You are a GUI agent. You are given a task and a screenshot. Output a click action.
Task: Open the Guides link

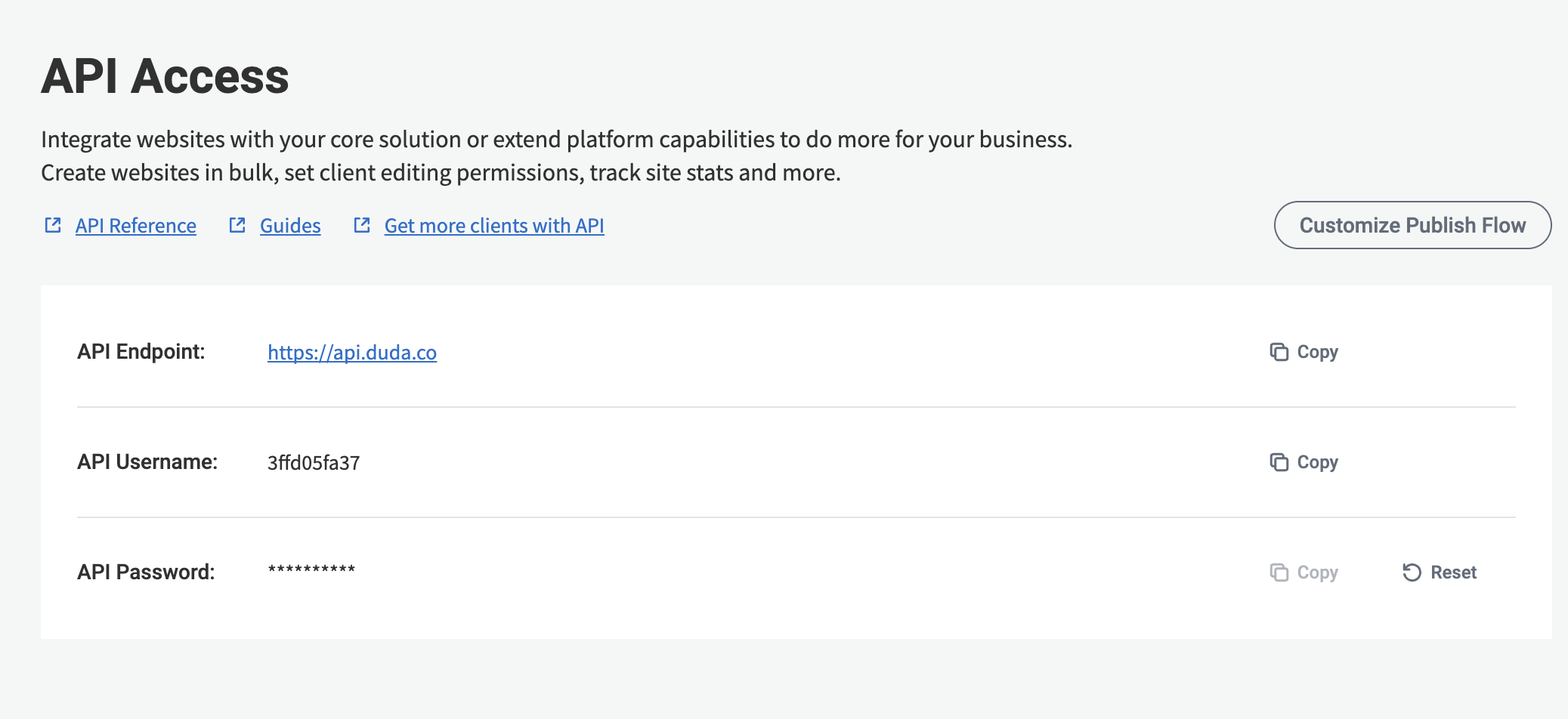pos(290,226)
